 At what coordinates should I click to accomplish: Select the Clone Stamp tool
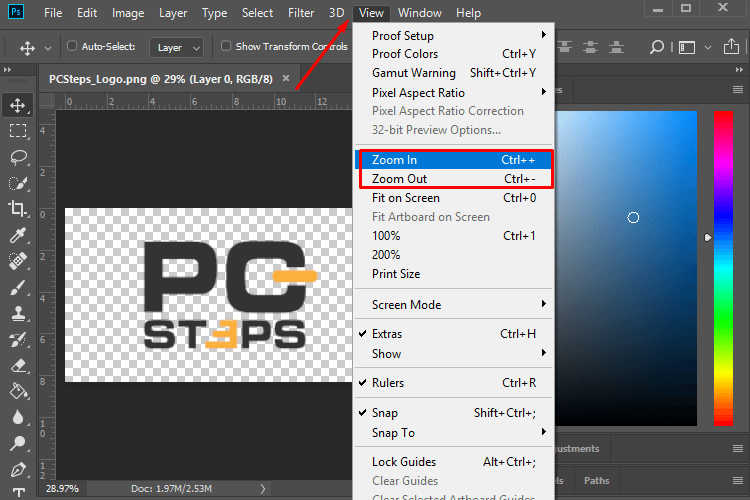point(18,314)
